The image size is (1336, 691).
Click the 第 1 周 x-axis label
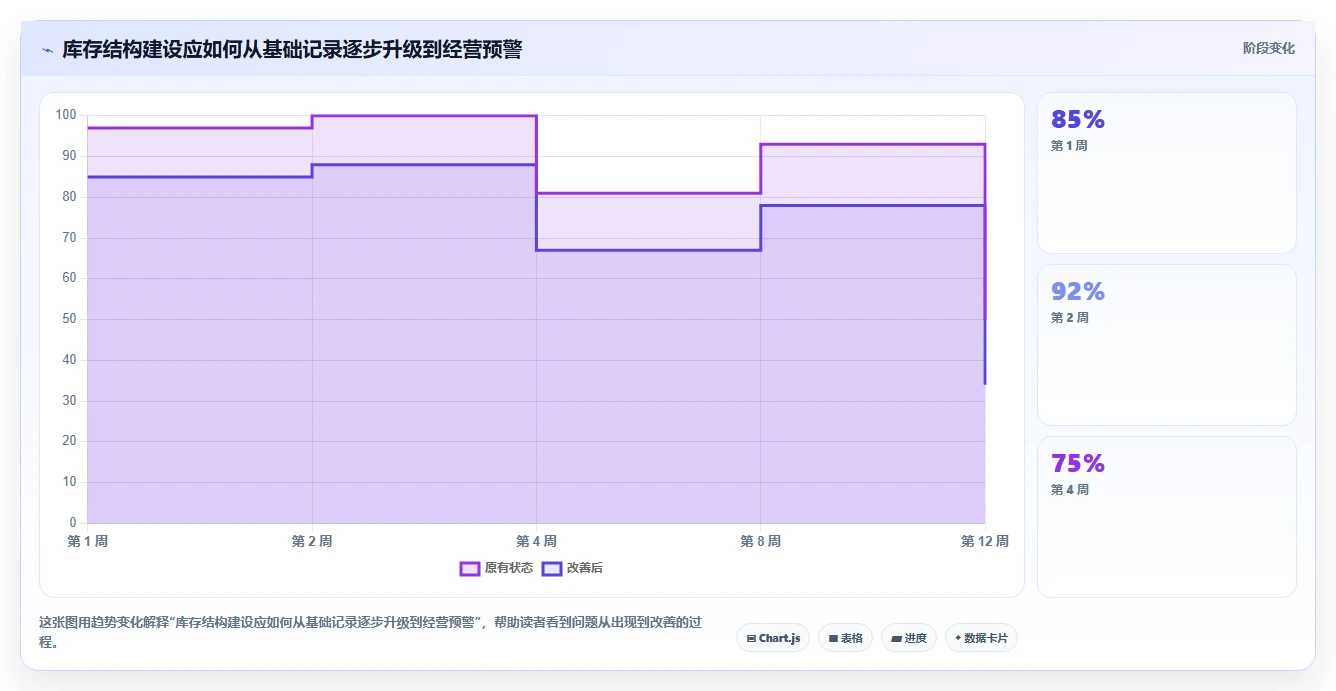tap(88, 541)
